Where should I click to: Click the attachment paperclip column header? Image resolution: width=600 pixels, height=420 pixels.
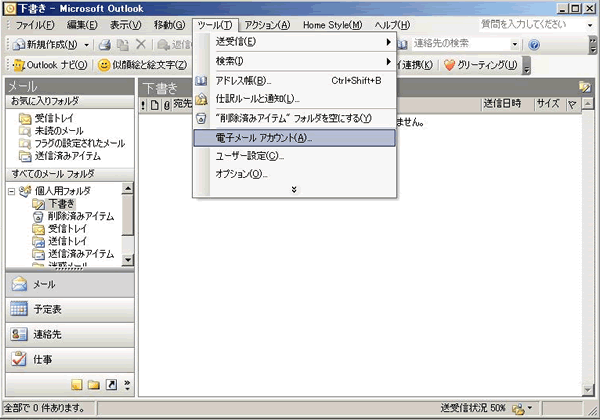pyautogui.click(x=167, y=105)
